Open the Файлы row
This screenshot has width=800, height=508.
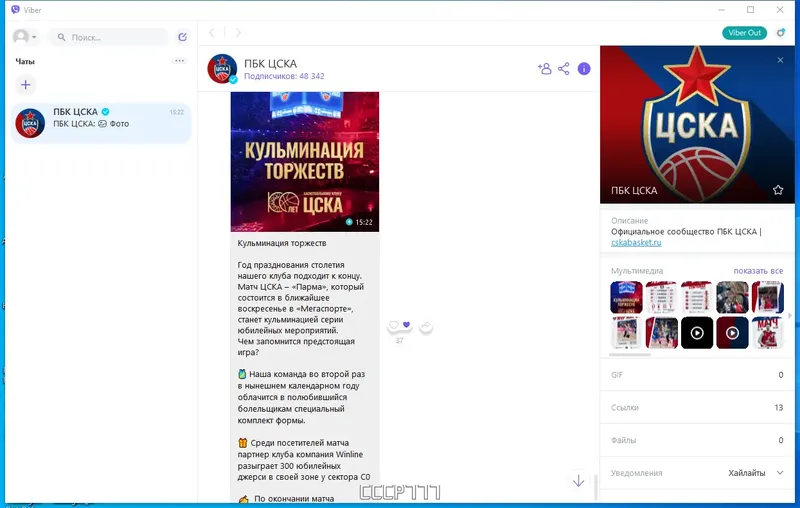click(x=697, y=440)
